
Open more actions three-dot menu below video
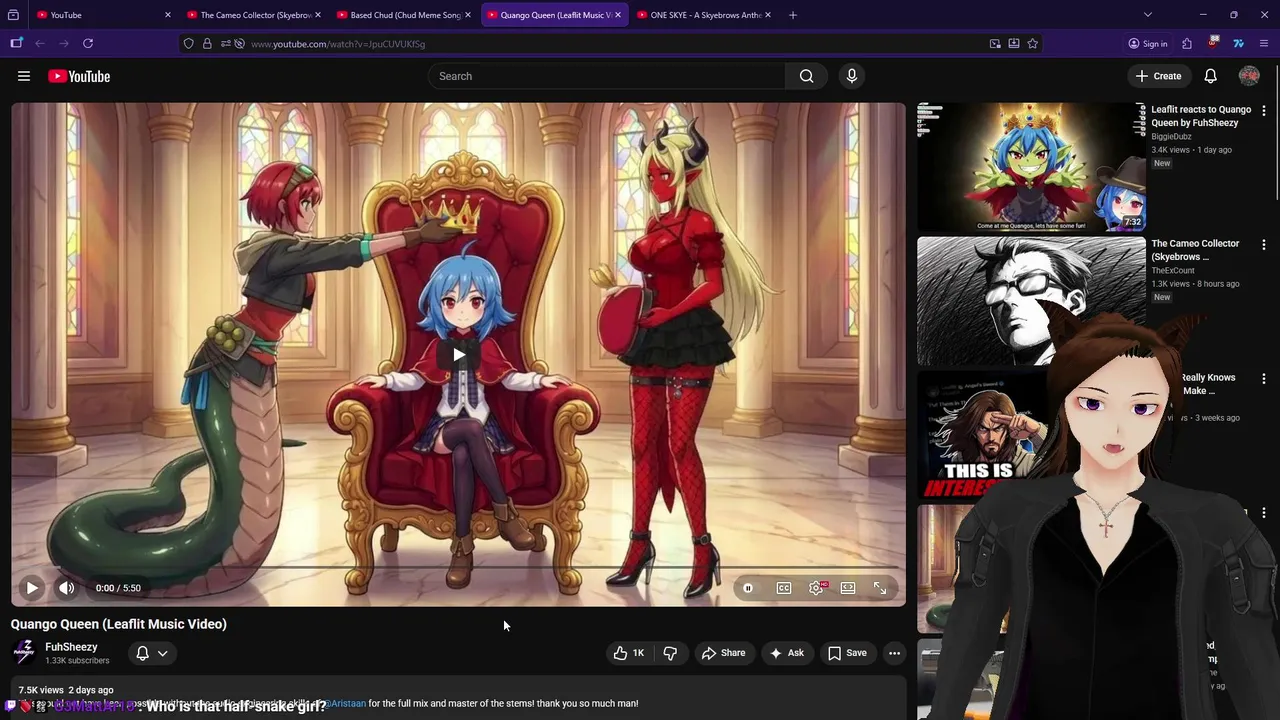click(895, 653)
